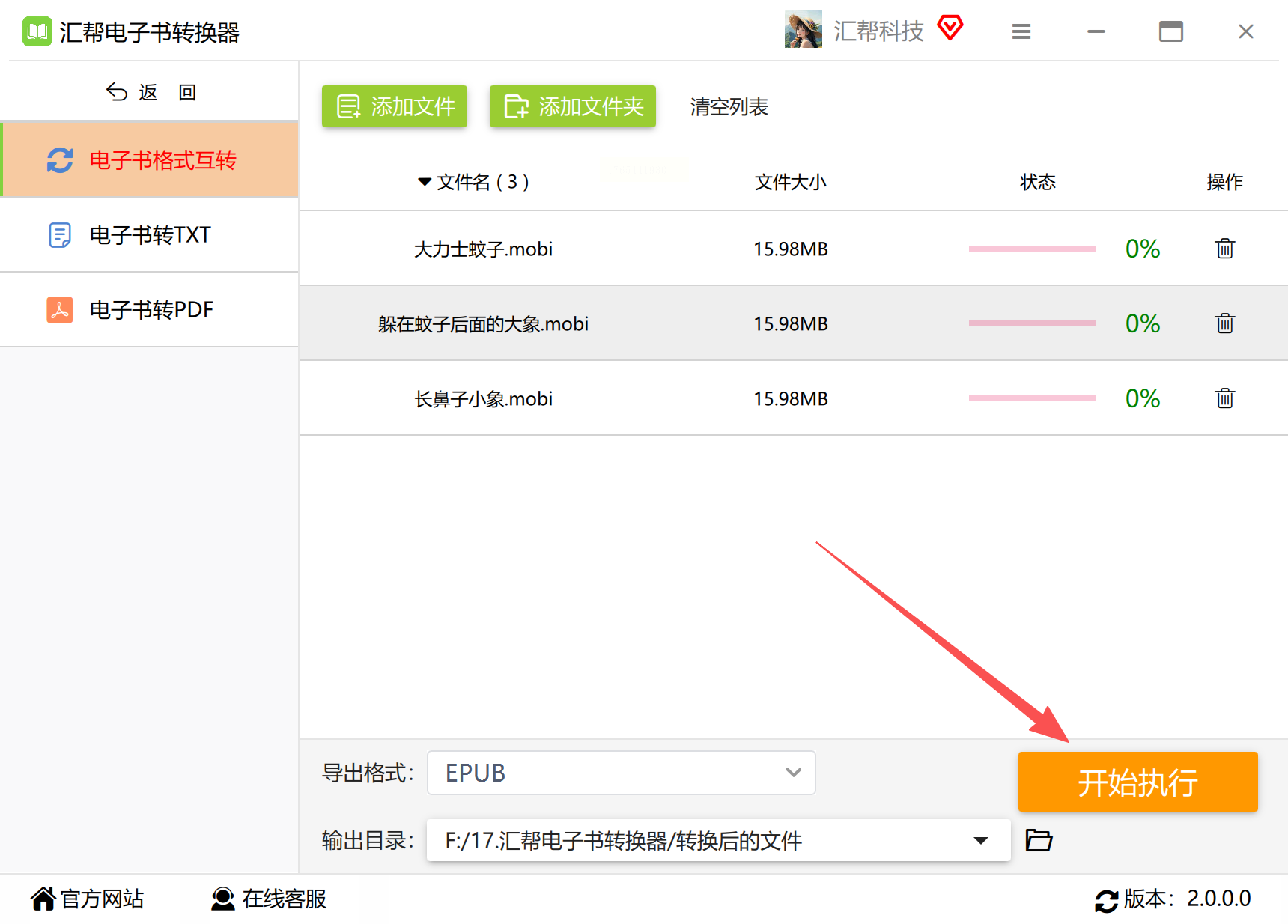Switch to 电子书转PDF sidebar tab
Viewport: 1288px width, 924px height.
150,309
